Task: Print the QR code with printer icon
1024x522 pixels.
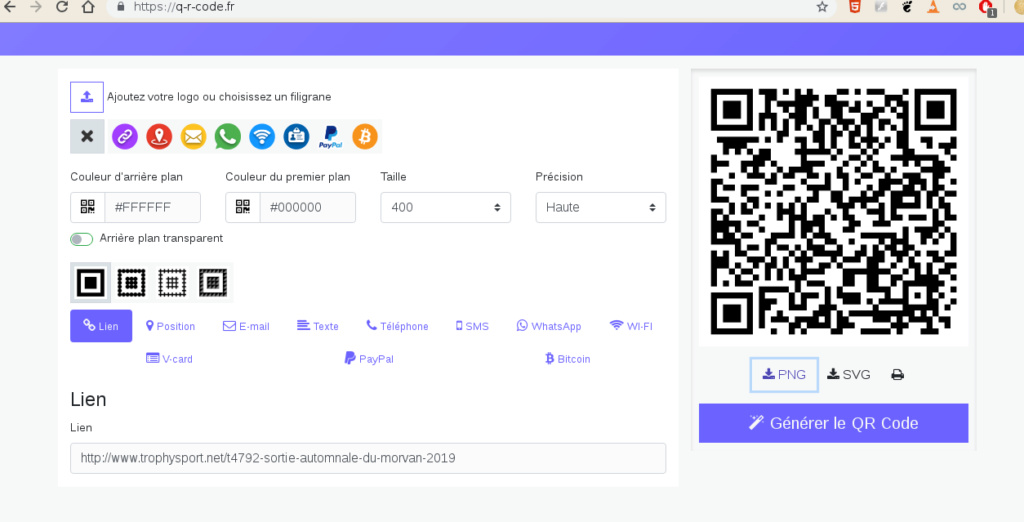Action: [897, 374]
